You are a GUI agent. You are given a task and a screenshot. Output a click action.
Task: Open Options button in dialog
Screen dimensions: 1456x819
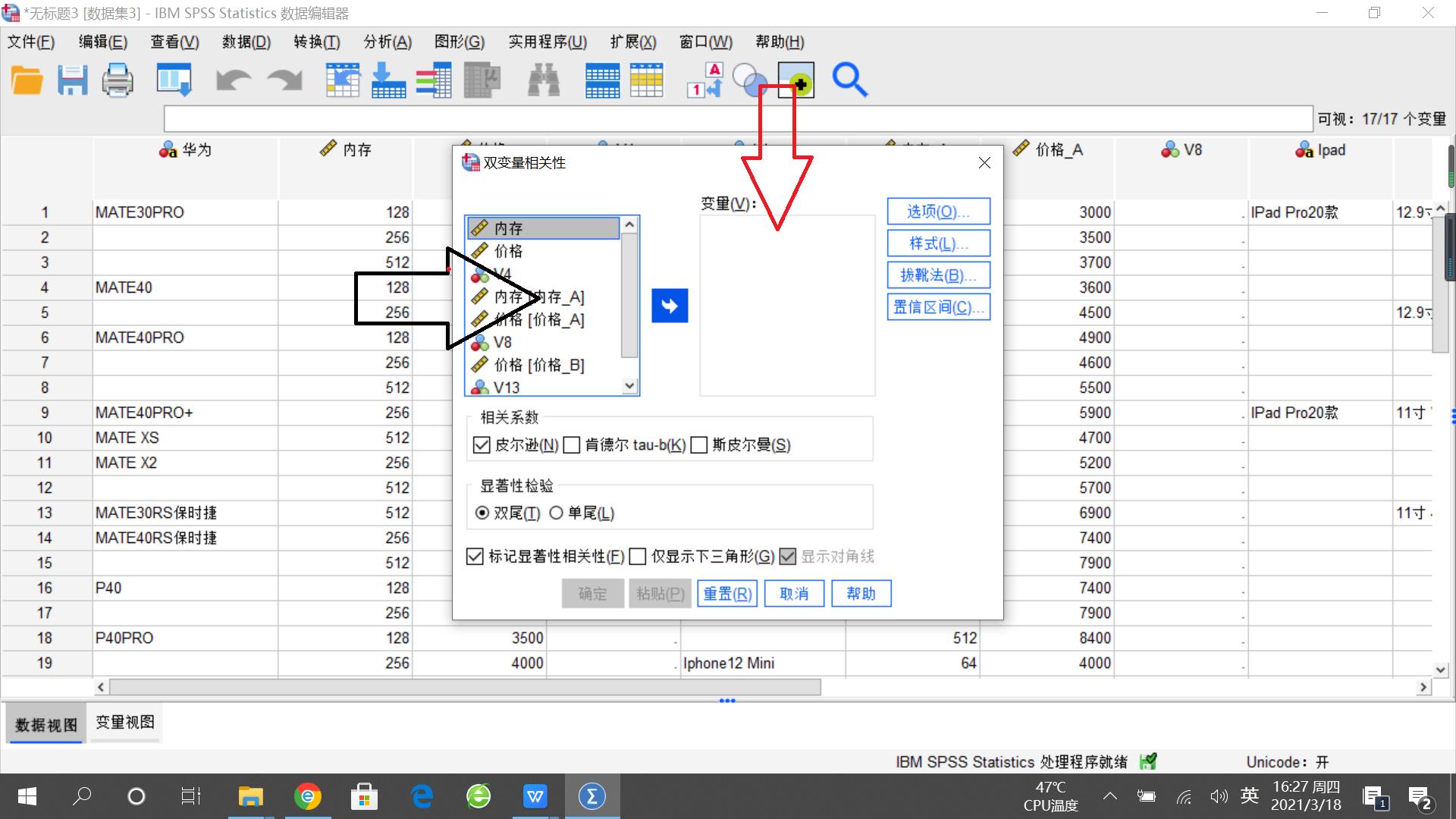(939, 212)
